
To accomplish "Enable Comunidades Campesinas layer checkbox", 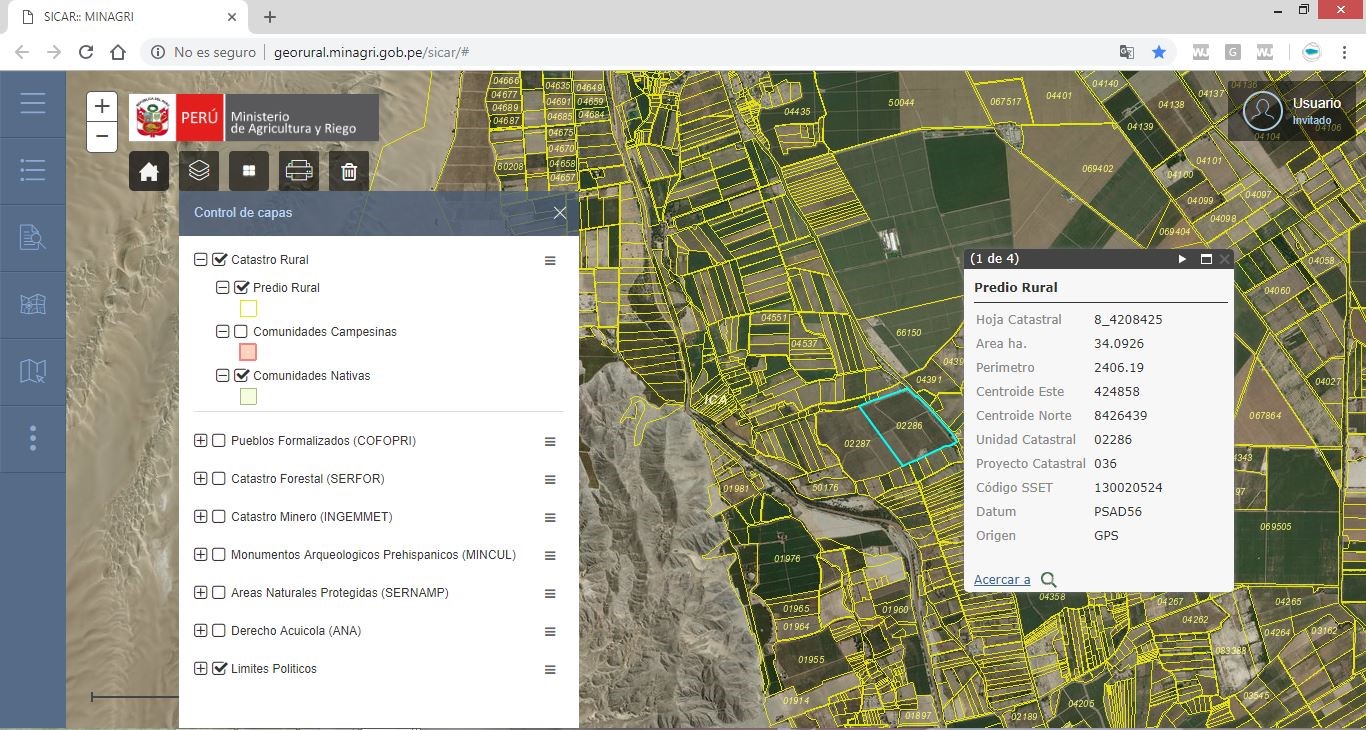I will tap(241, 332).
